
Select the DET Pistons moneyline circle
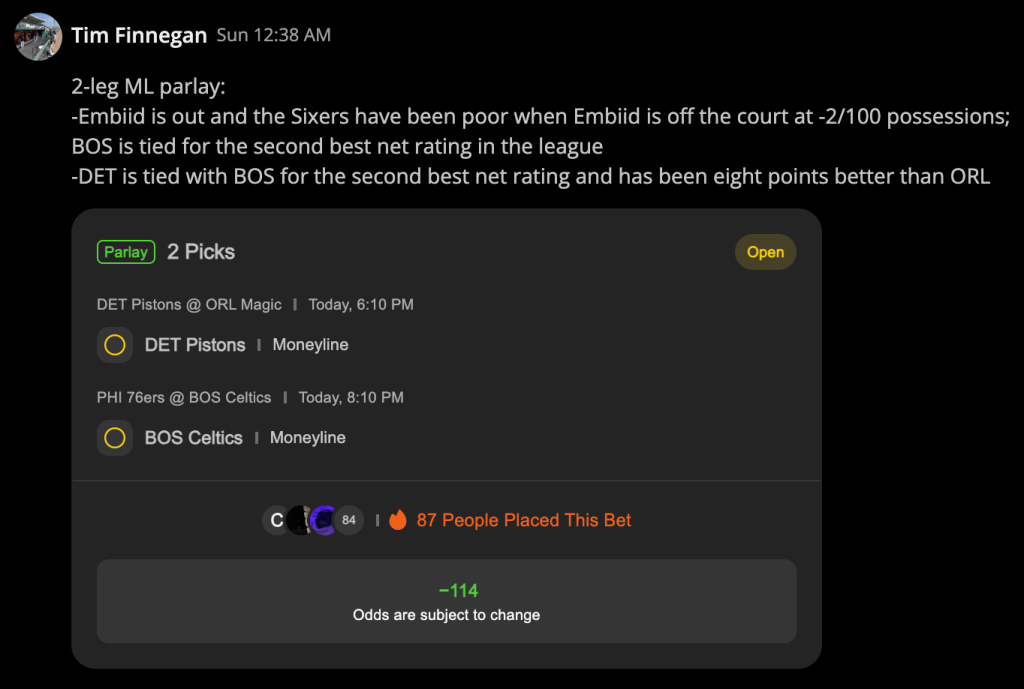[x=115, y=345]
